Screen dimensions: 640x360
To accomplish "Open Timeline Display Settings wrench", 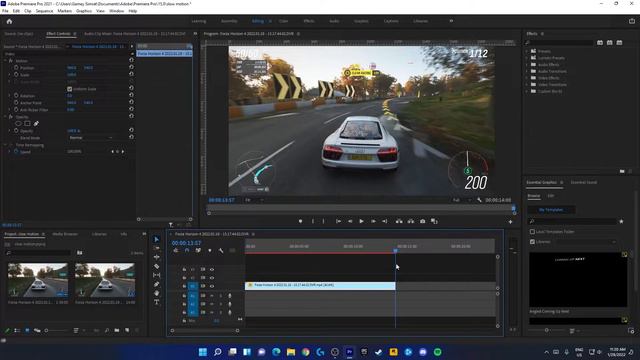I will [221, 250].
